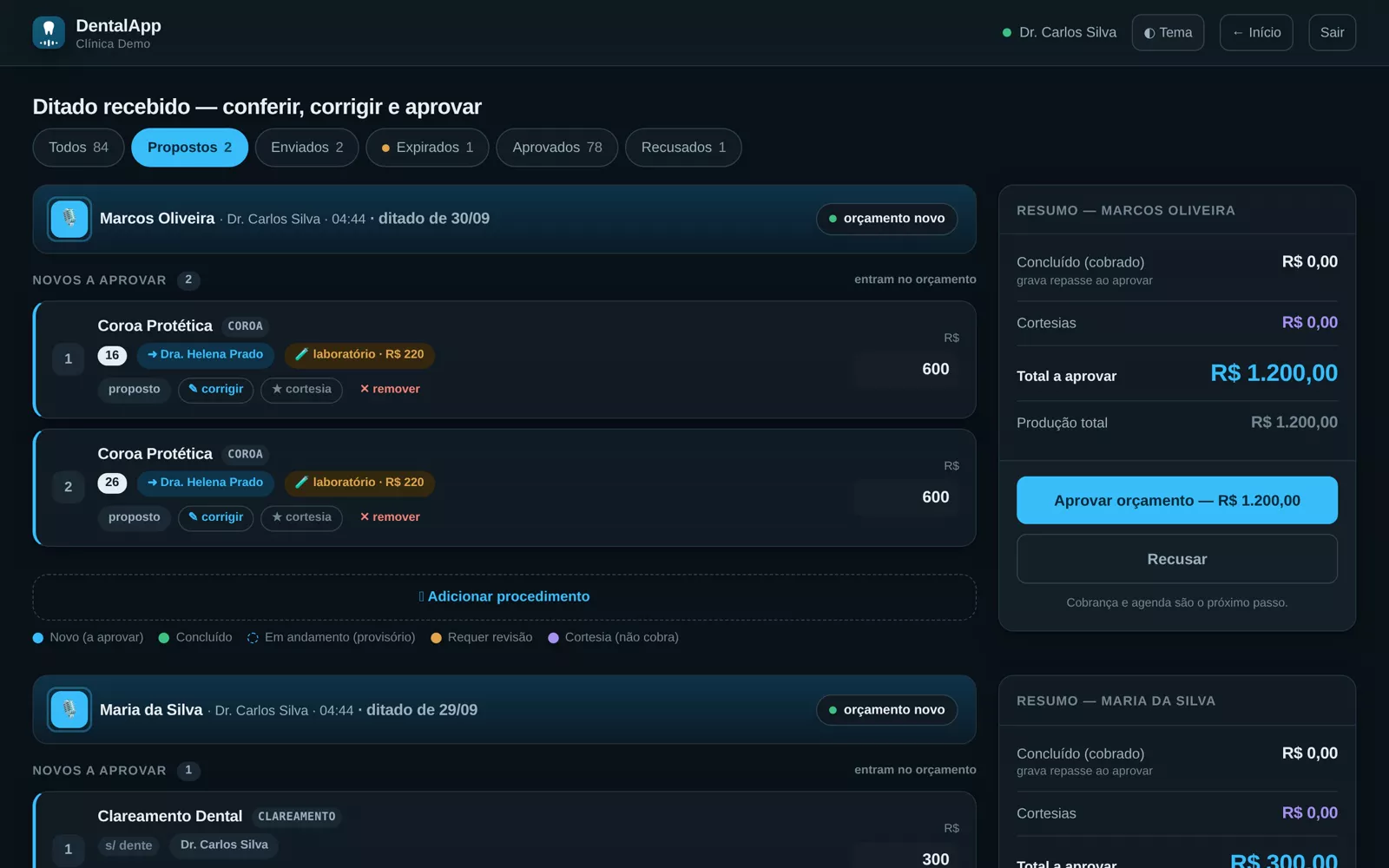The width and height of the screenshot is (1389, 868).
Task: Switch to the Recusados 1 tab
Action: click(x=683, y=148)
